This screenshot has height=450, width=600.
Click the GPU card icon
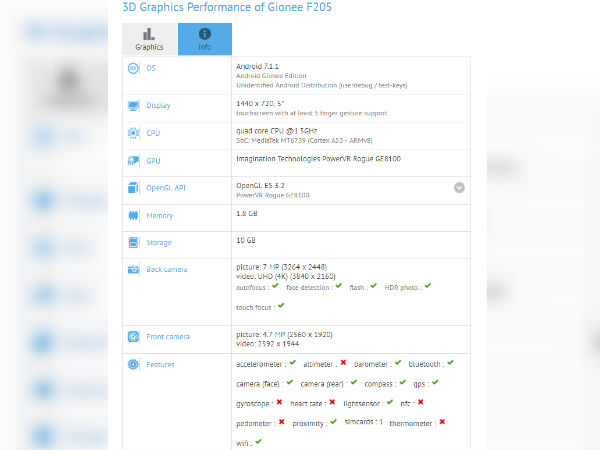coord(134,161)
